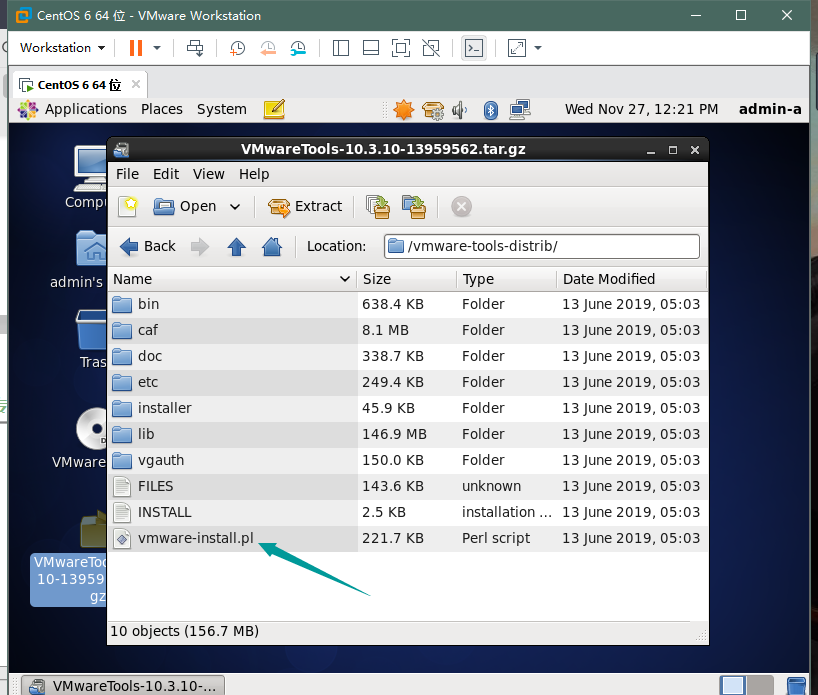Viewport: 818px width, 695px height.
Task: Sort by Date Modified column header
Action: 632,279
